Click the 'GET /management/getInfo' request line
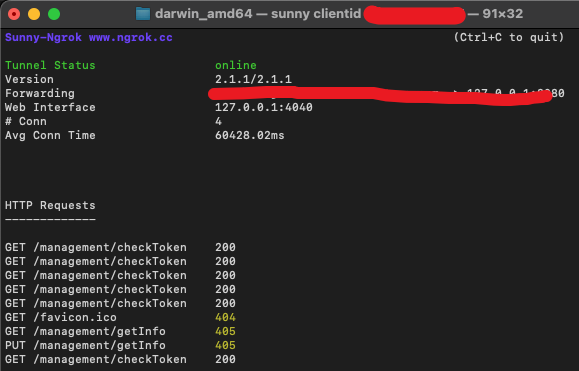Viewport: 579px width, 371px height. coord(85,332)
